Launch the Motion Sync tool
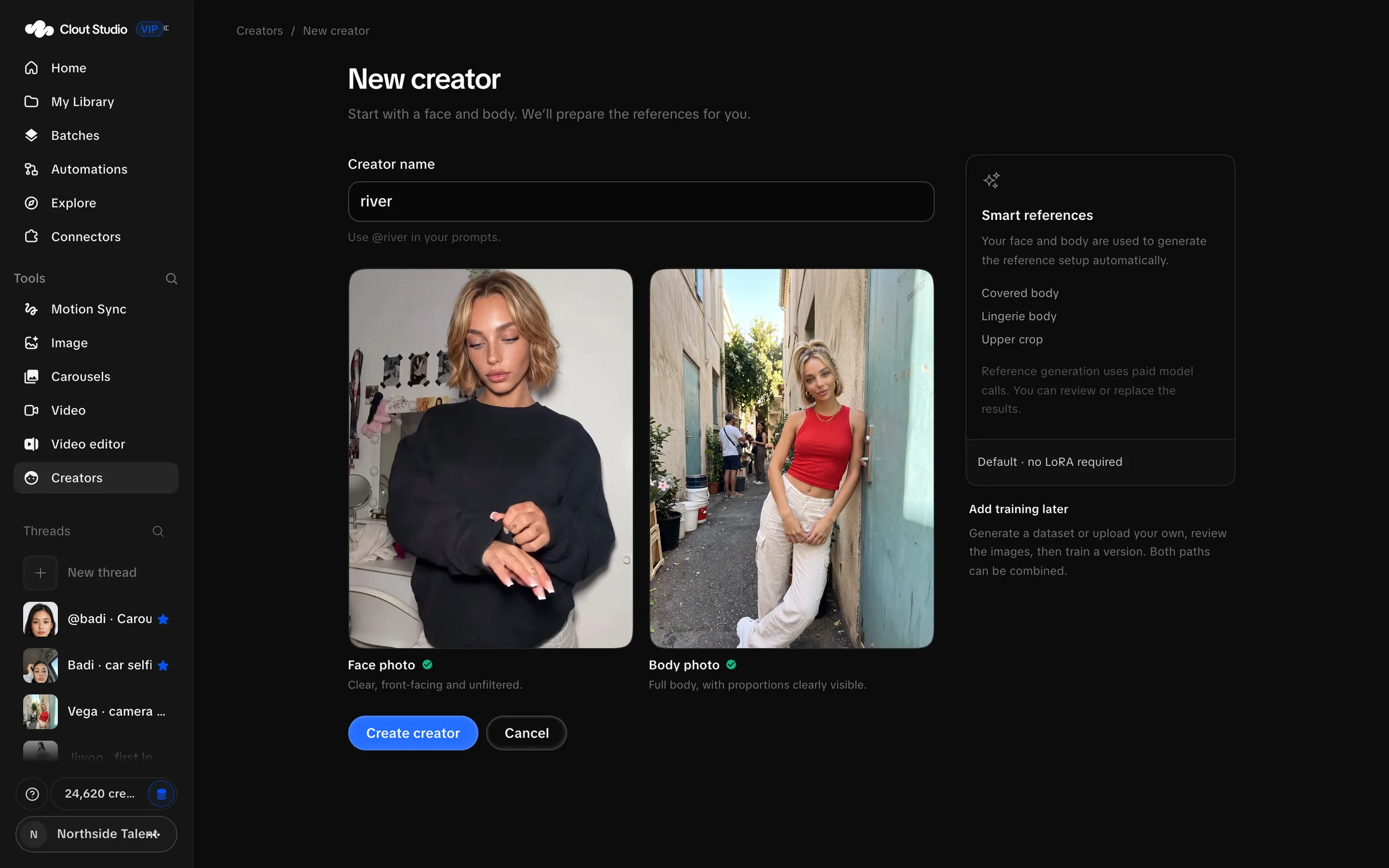1389x868 pixels. pos(95,309)
